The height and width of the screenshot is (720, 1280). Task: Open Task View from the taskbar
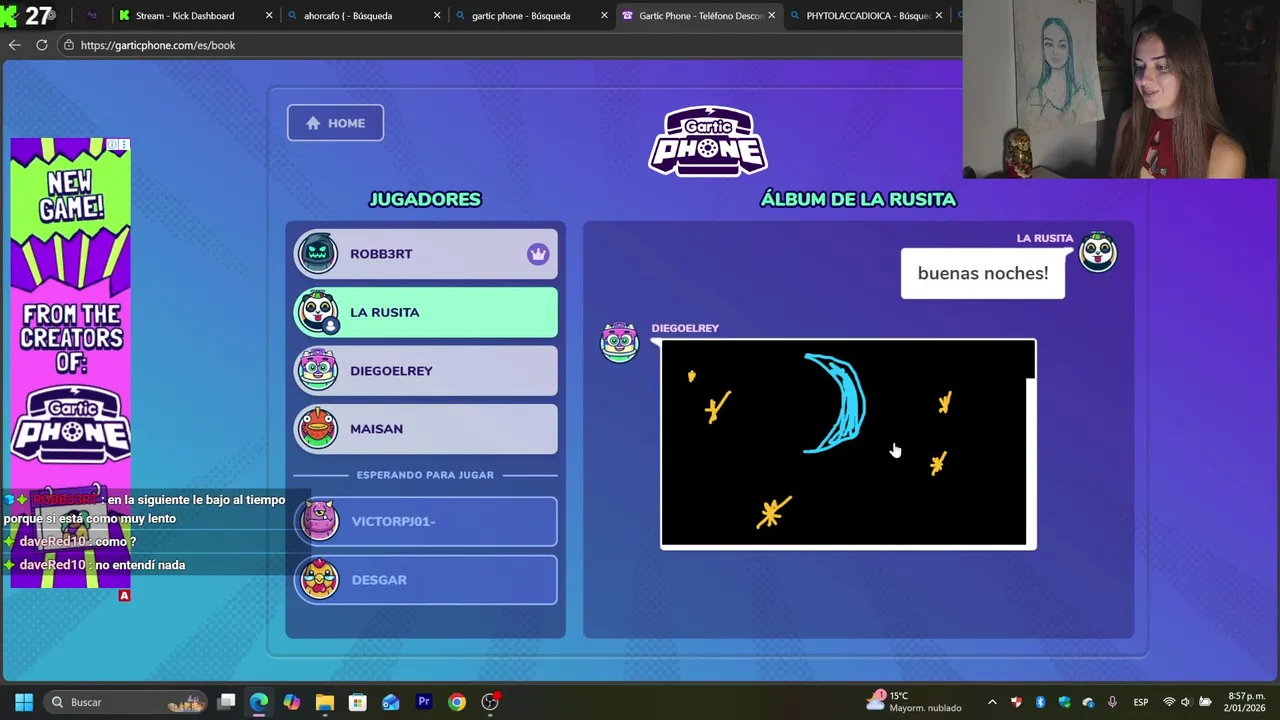(x=227, y=702)
